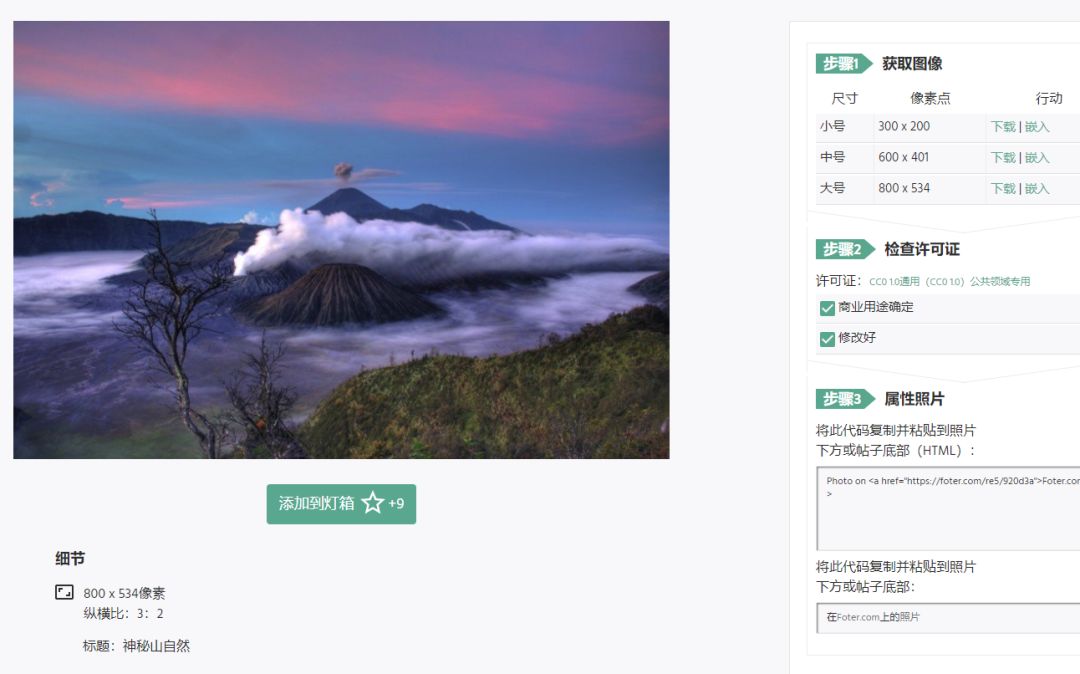The image size is (1080, 674).
Task: Open embed option for large size
Action: [1037, 189]
